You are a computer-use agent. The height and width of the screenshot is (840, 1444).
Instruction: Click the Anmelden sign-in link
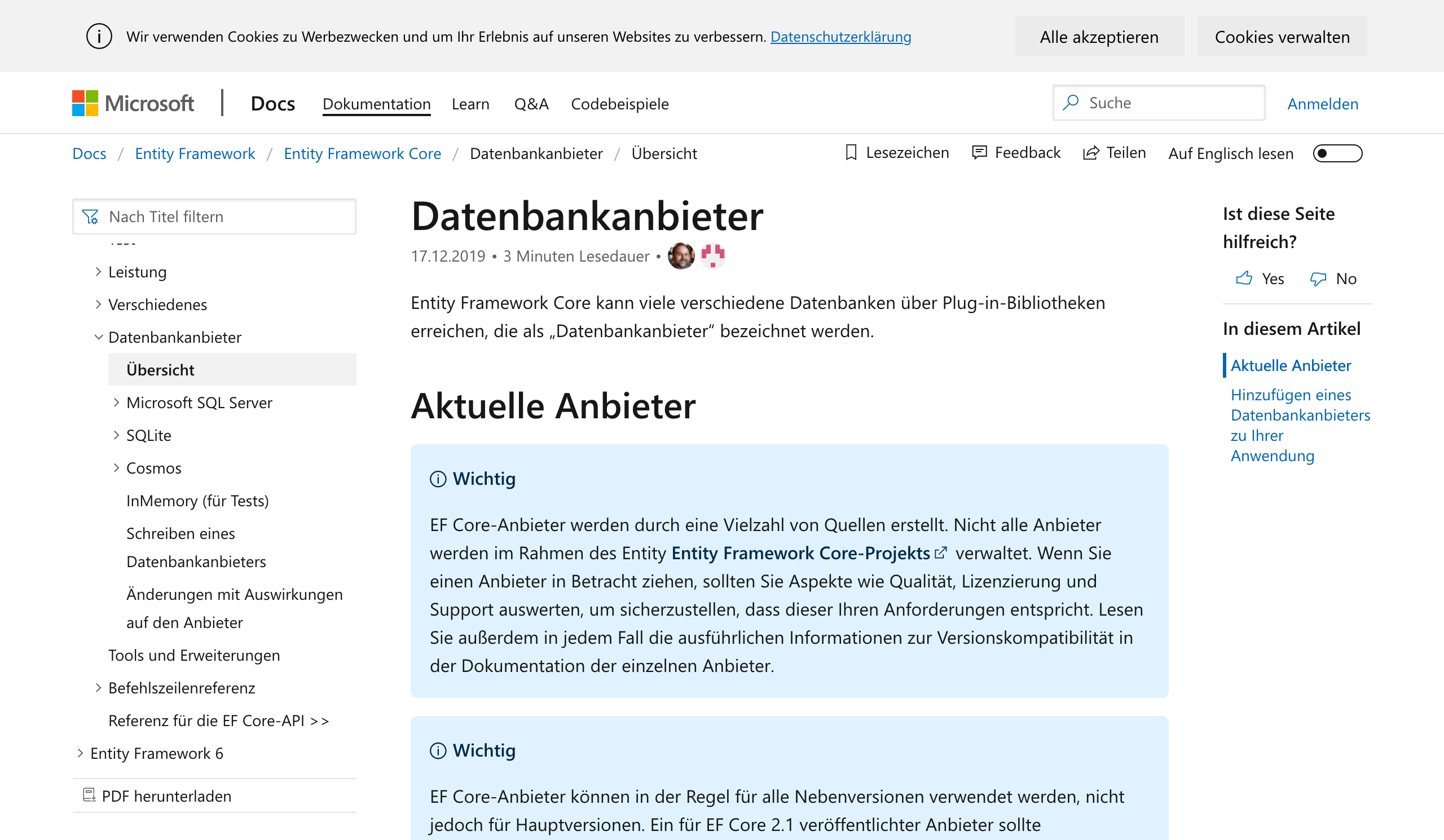(1323, 104)
